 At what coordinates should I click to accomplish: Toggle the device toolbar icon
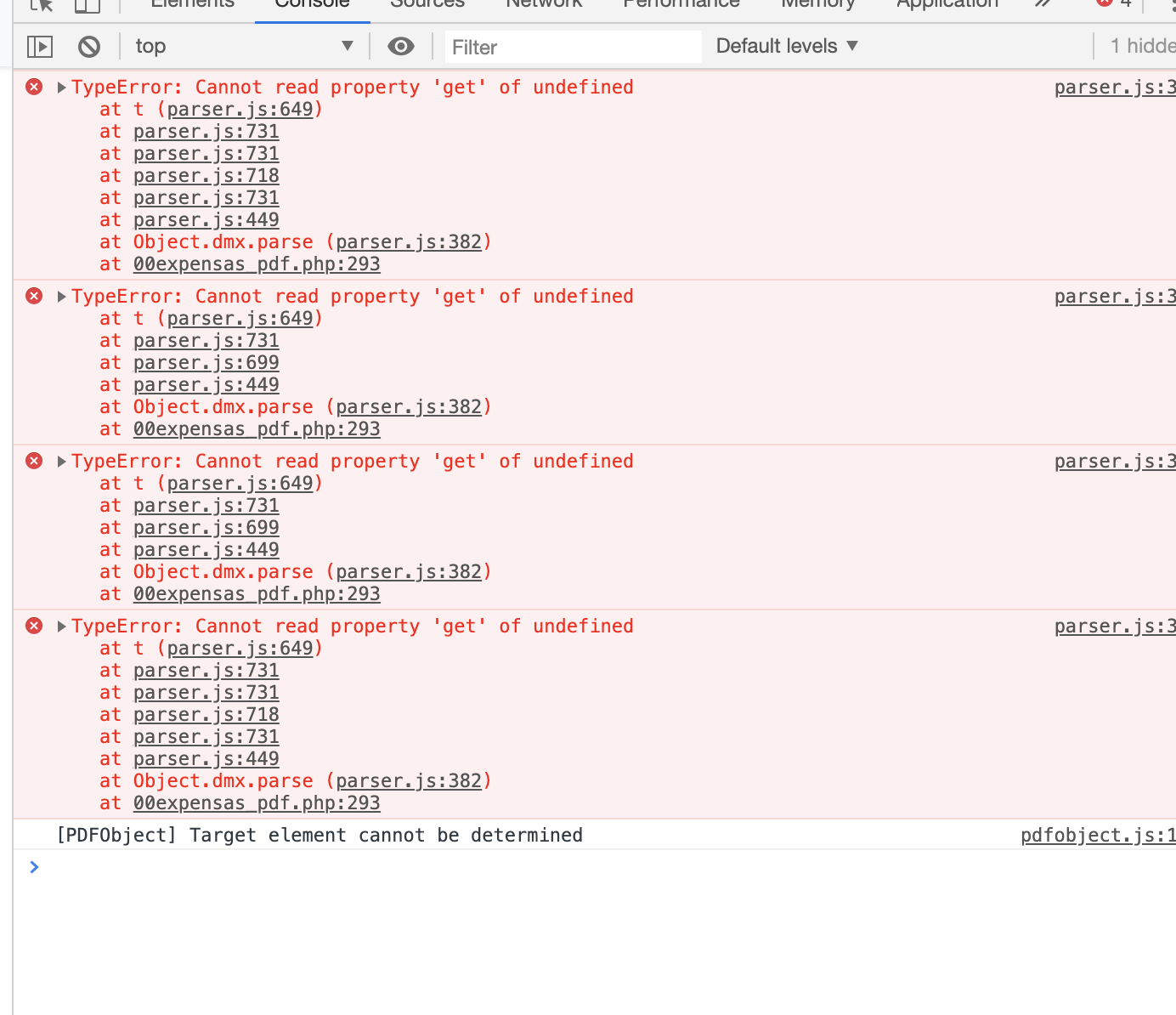pyautogui.click(x=88, y=5)
